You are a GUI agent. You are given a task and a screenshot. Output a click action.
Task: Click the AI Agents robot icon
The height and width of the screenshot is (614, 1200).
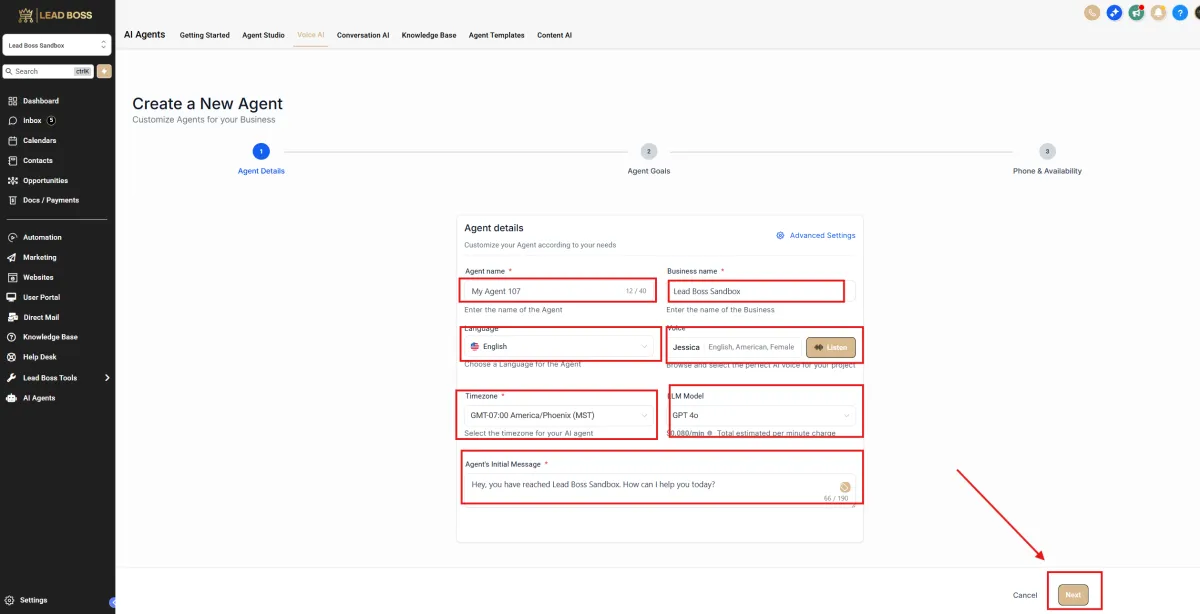[x=12, y=398]
